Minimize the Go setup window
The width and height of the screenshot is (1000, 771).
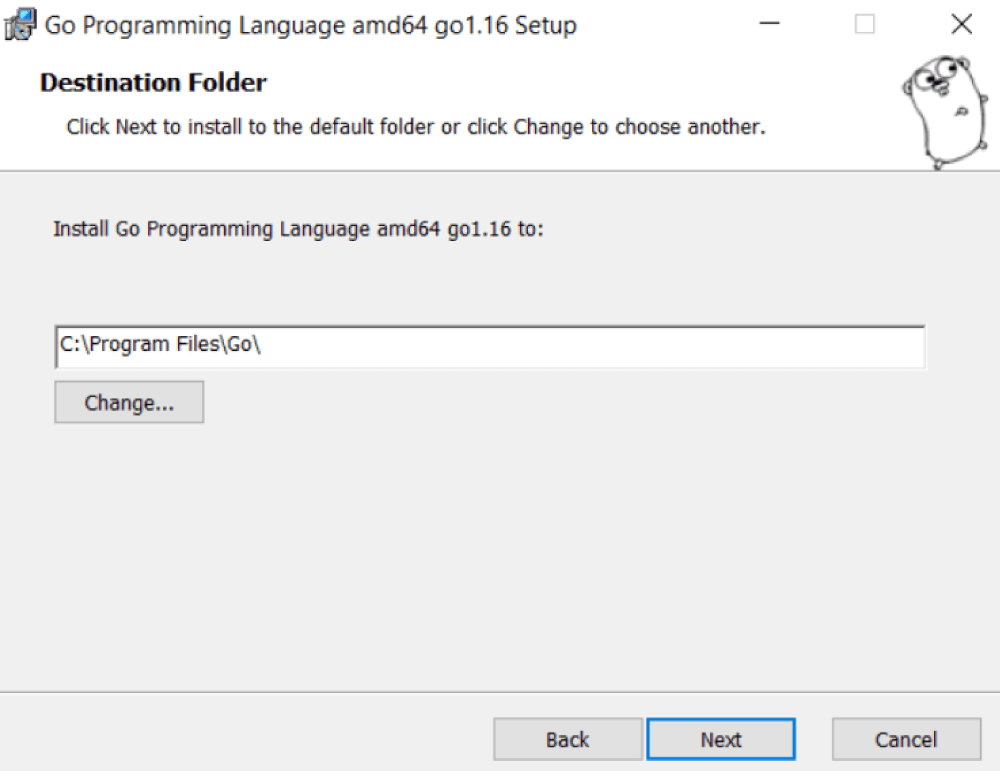pyautogui.click(x=770, y=24)
